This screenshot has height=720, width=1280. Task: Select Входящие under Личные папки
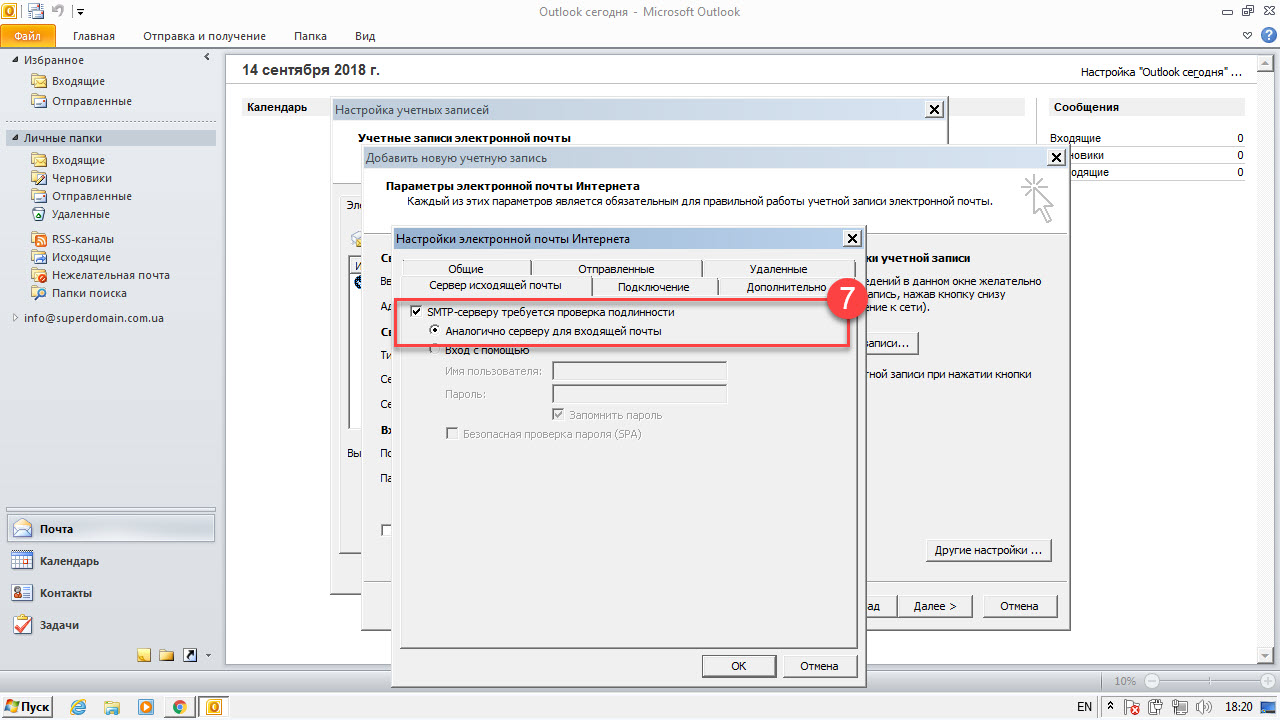click(78, 160)
